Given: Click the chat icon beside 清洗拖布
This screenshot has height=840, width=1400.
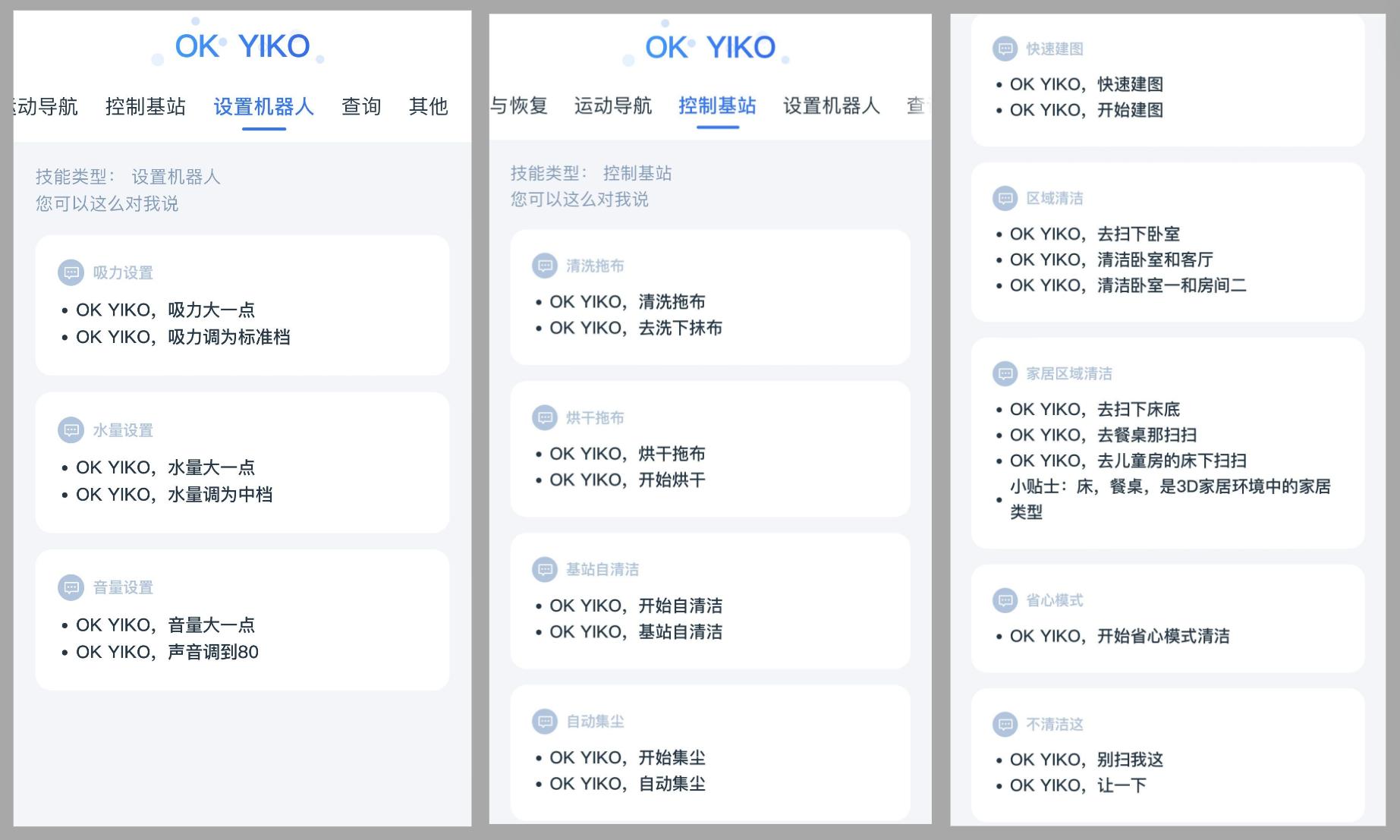Looking at the screenshot, I should pos(545,266).
